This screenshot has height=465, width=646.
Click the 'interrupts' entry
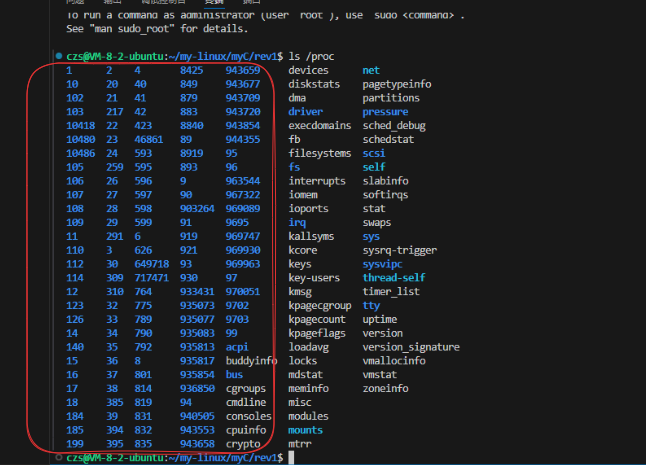coord(317,181)
